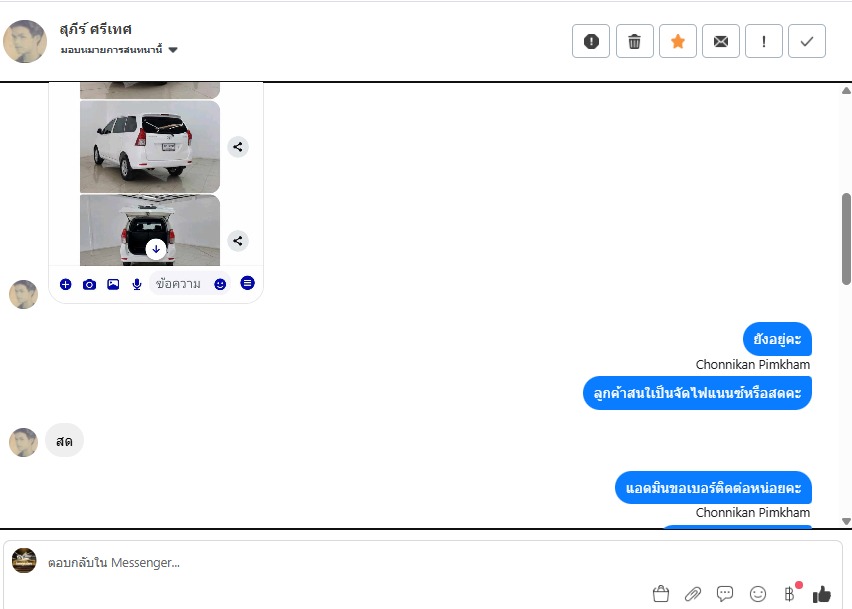The image size is (852, 609).
Task: Click the microphone icon in embedded screenshot
Action: (137, 284)
